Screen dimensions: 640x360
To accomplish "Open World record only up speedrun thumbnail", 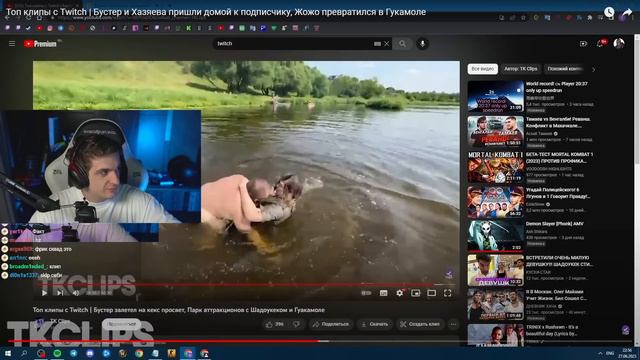I will (x=496, y=96).
